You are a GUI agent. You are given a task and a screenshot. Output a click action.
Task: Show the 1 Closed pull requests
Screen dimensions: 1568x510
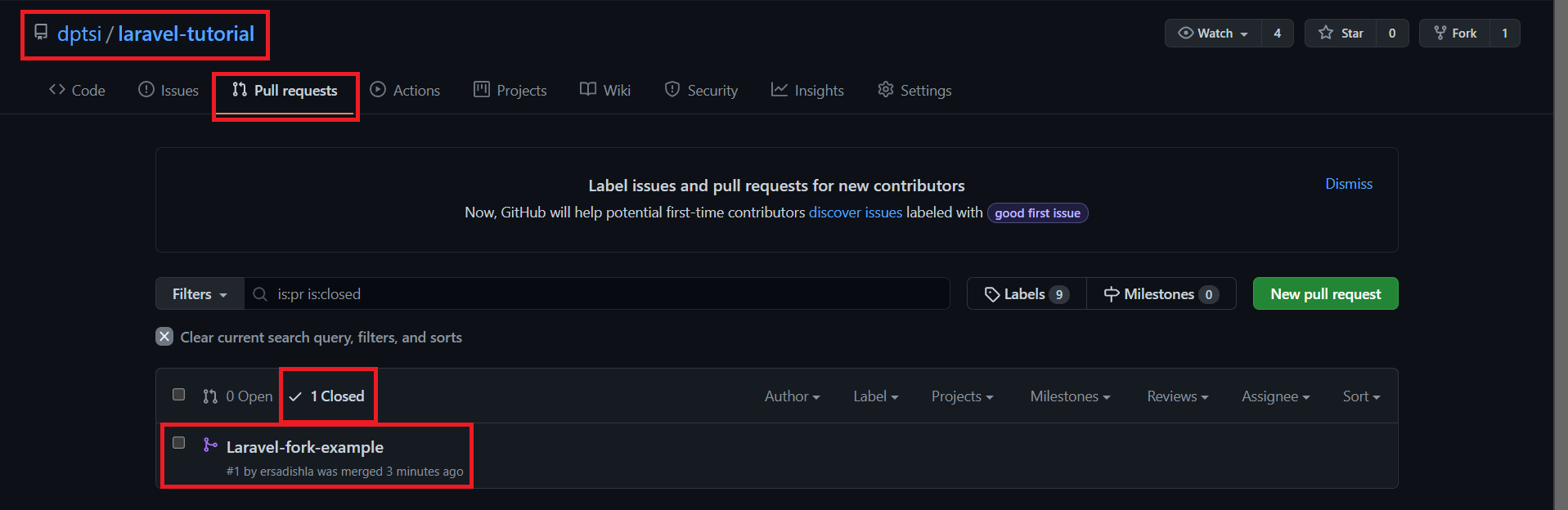tap(327, 396)
